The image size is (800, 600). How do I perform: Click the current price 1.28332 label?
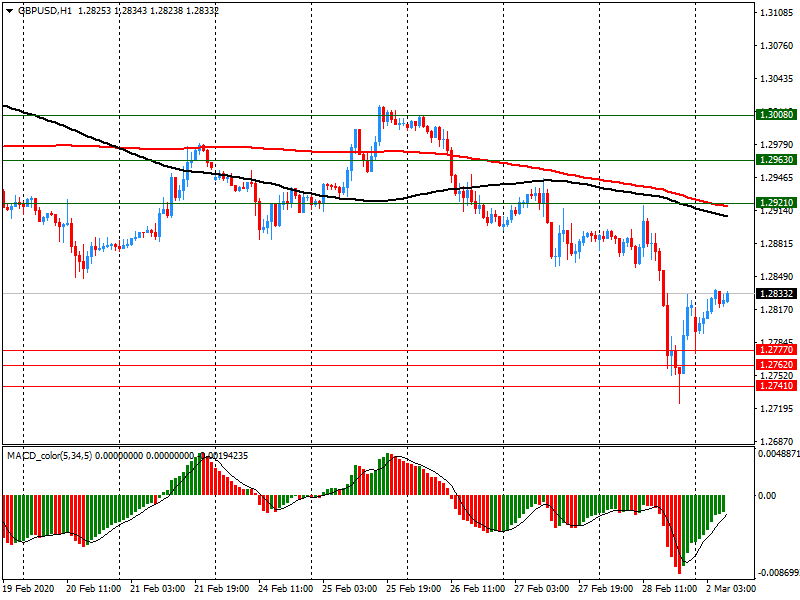pyautogui.click(x=776, y=293)
